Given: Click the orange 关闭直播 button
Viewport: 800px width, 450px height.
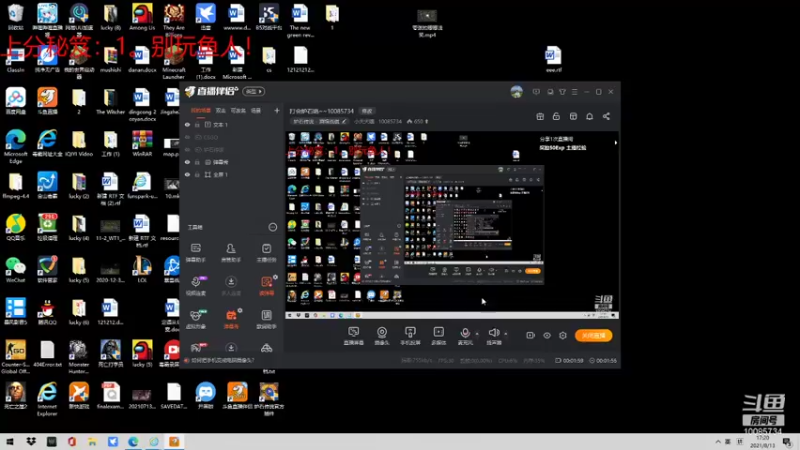Looking at the screenshot, I should 593,335.
